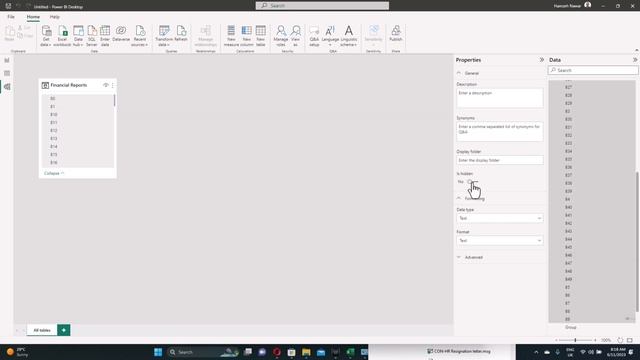Screen dimensions: 640x360
Task: Create a New table
Action: tap(260, 36)
